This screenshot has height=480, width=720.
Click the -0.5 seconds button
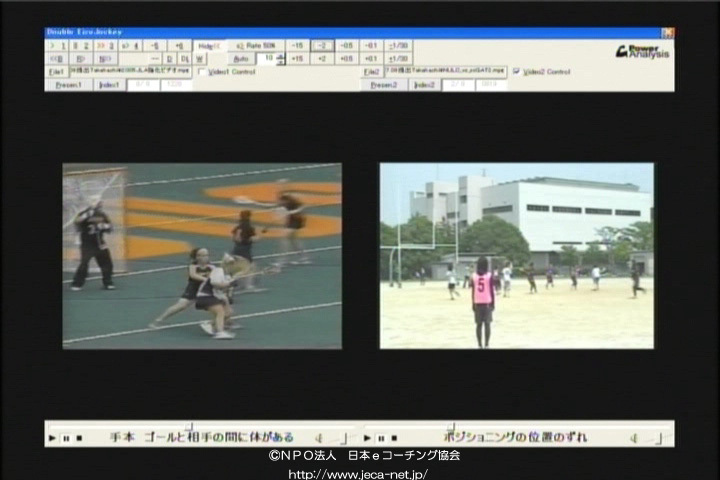347,45
